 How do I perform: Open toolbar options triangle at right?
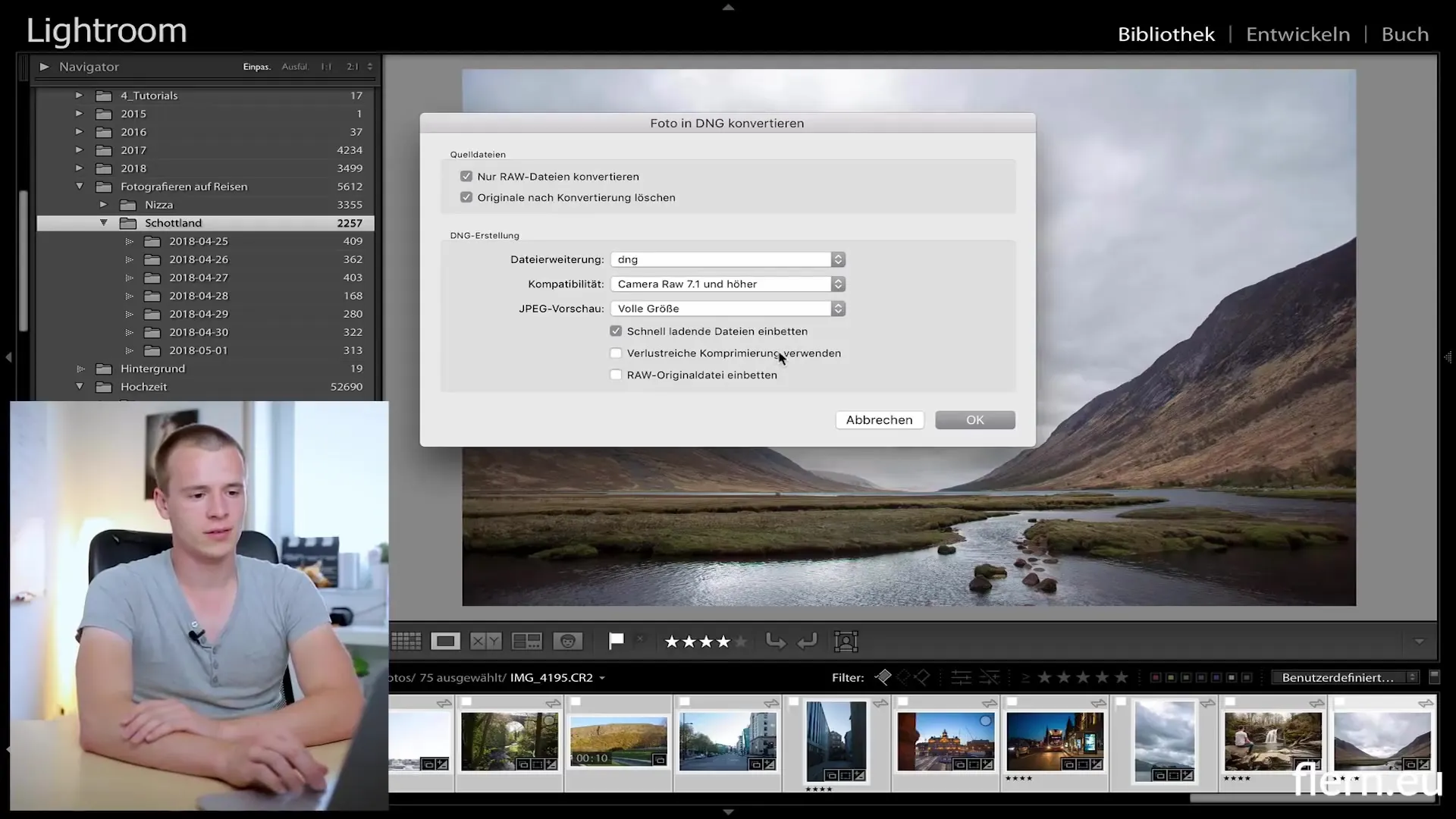(1419, 642)
